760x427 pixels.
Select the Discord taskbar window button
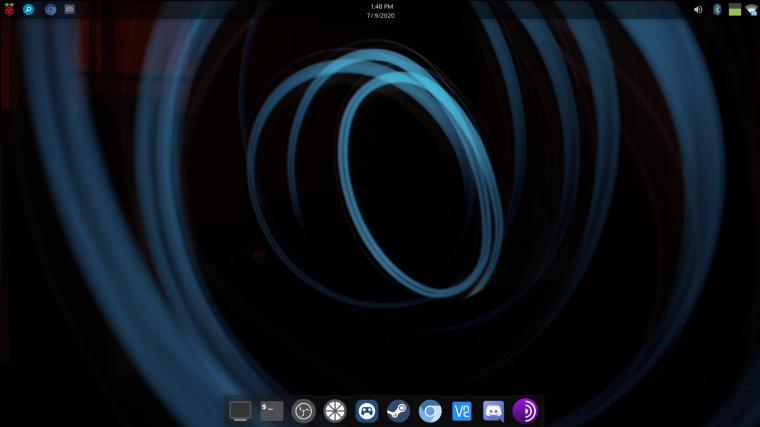click(x=70, y=10)
